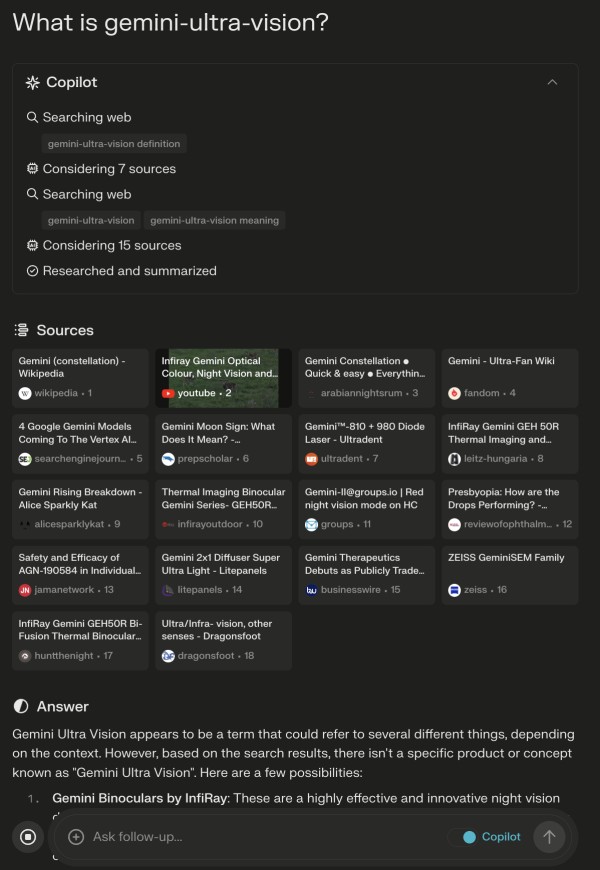Open the 'Gemini (constellation) - Wikipedia' source card
This screenshot has width=600, height=870.
click(x=79, y=378)
